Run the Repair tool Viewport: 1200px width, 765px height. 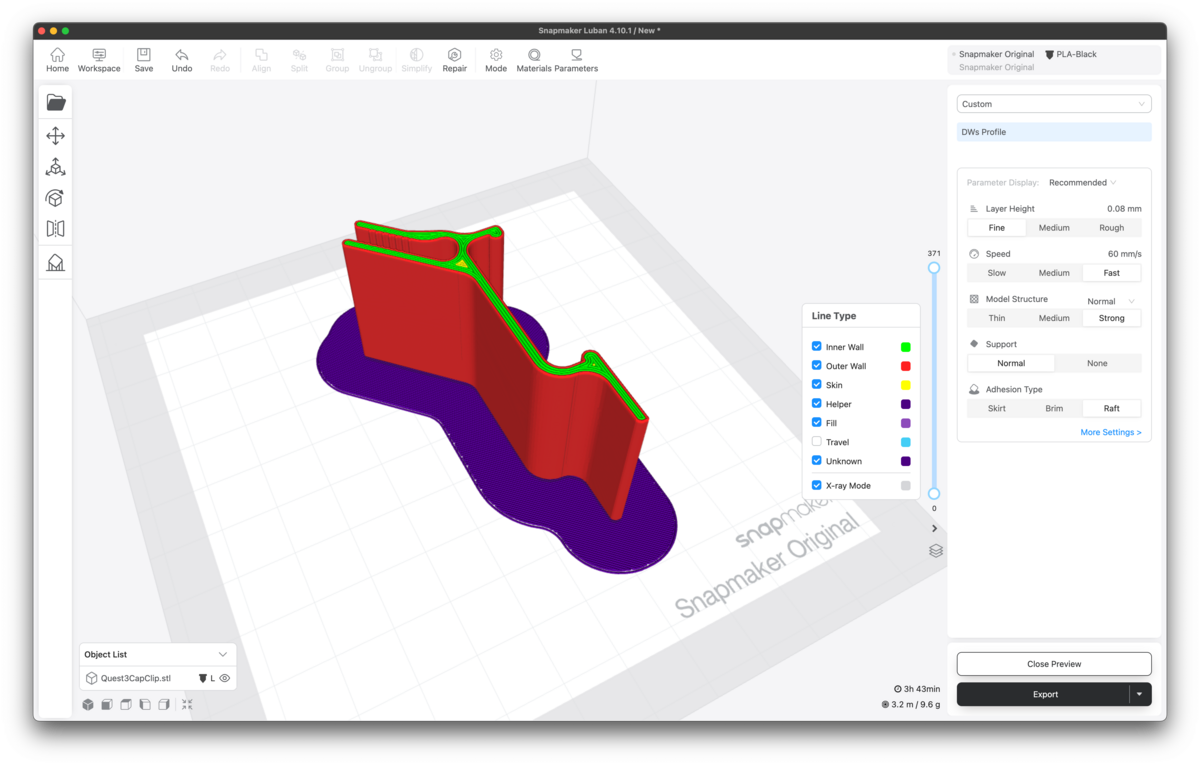pos(455,60)
